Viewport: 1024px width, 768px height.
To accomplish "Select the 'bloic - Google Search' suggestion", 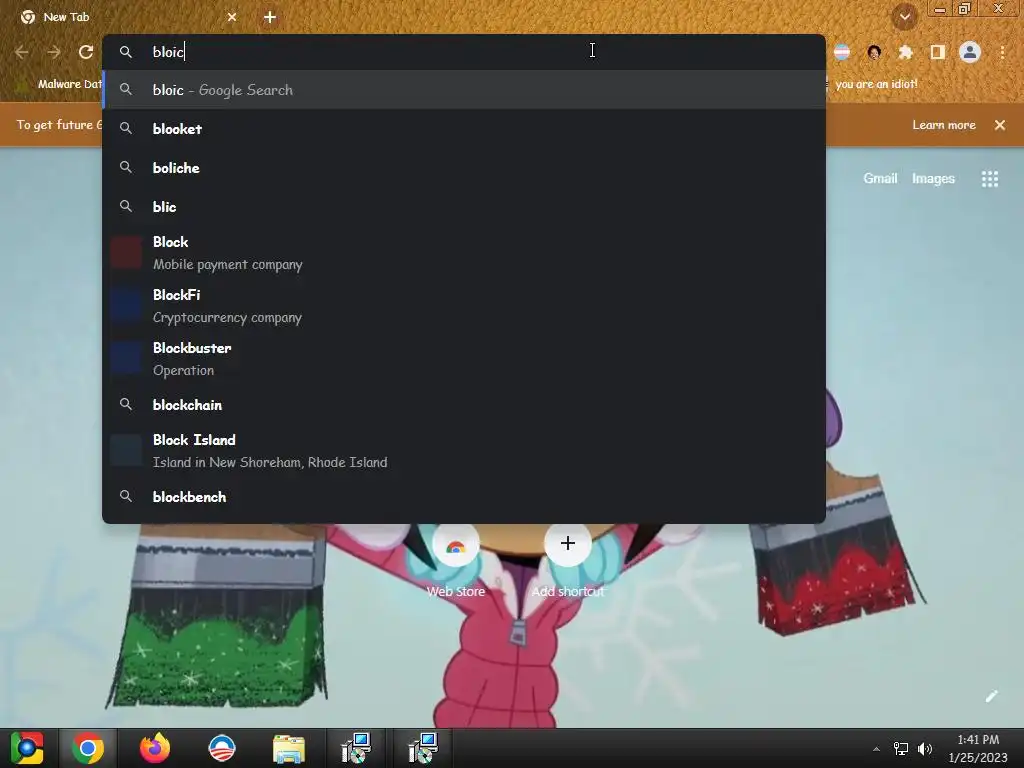I will coord(464,90).
